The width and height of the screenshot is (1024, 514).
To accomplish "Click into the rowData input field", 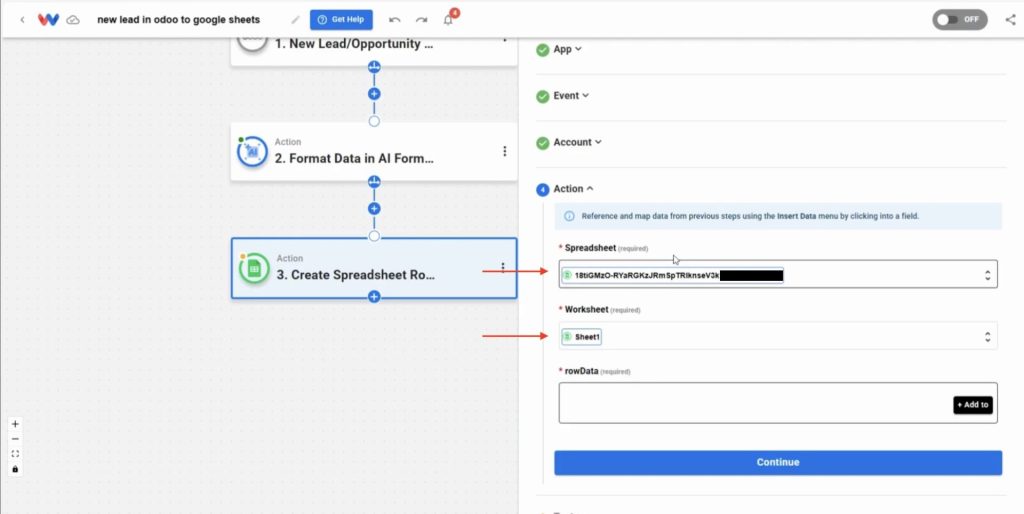I will 778,403.
